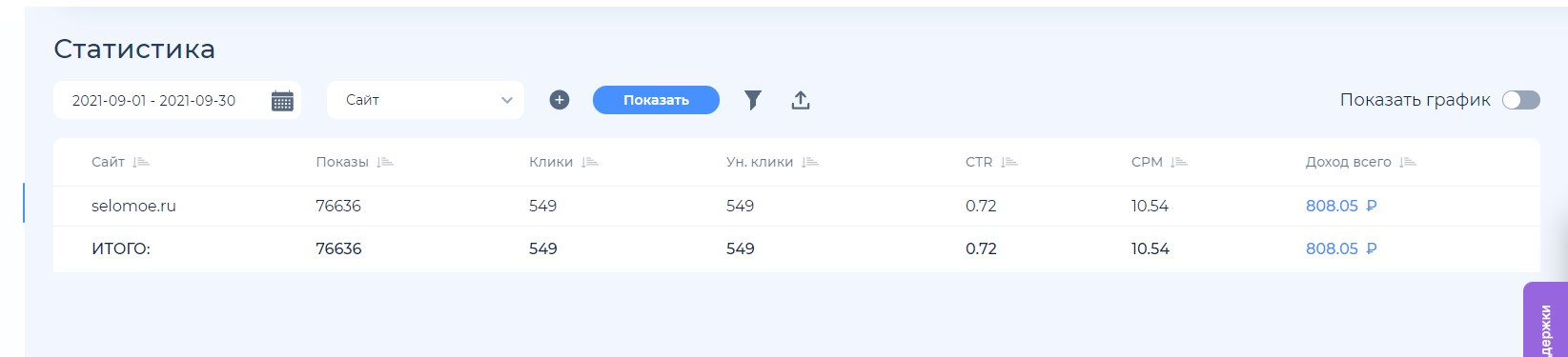Screen dimensions: 1568x357
Task: Click the Показать button
Action: 656,100
